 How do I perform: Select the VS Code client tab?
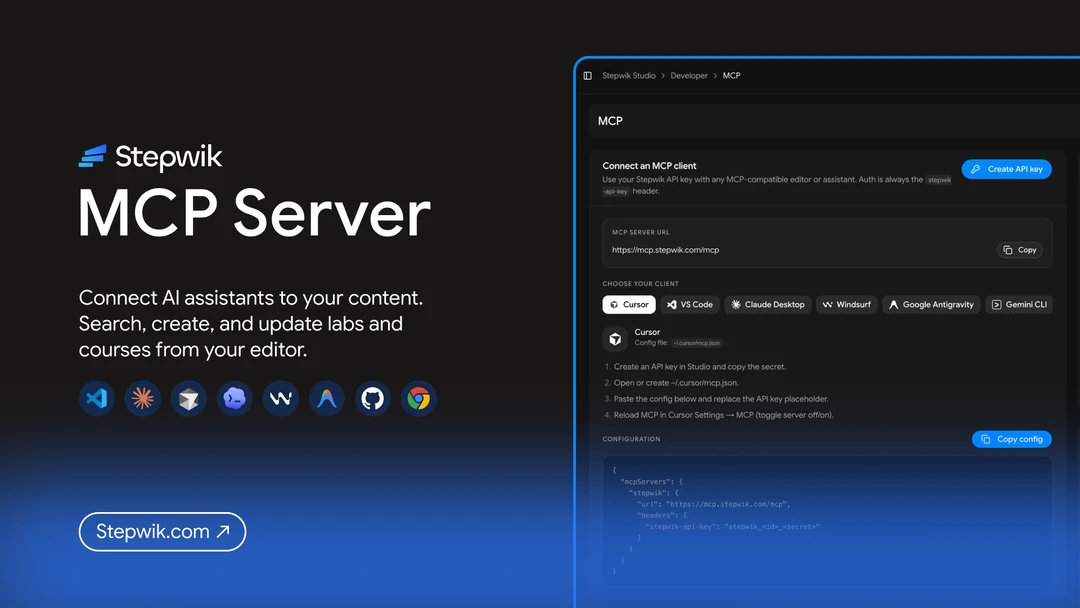pyautogui.click(x=690, y=304)
